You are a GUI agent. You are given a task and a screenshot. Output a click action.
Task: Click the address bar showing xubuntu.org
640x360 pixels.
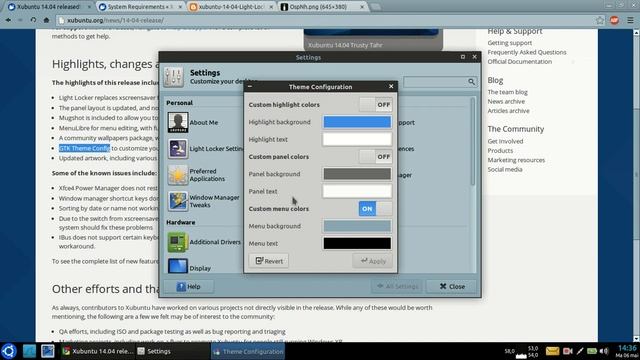pyautogui.click(x=327, y=20)
